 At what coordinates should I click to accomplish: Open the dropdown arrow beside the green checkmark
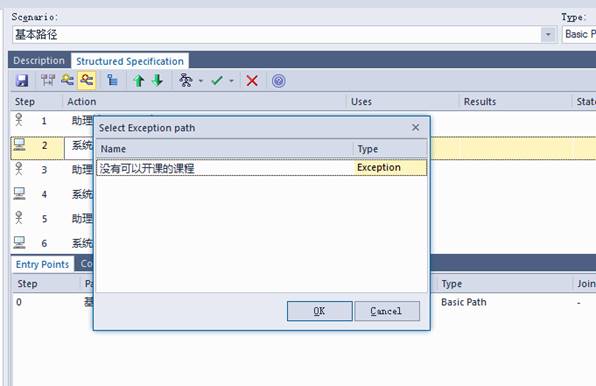tap(231, 81)
